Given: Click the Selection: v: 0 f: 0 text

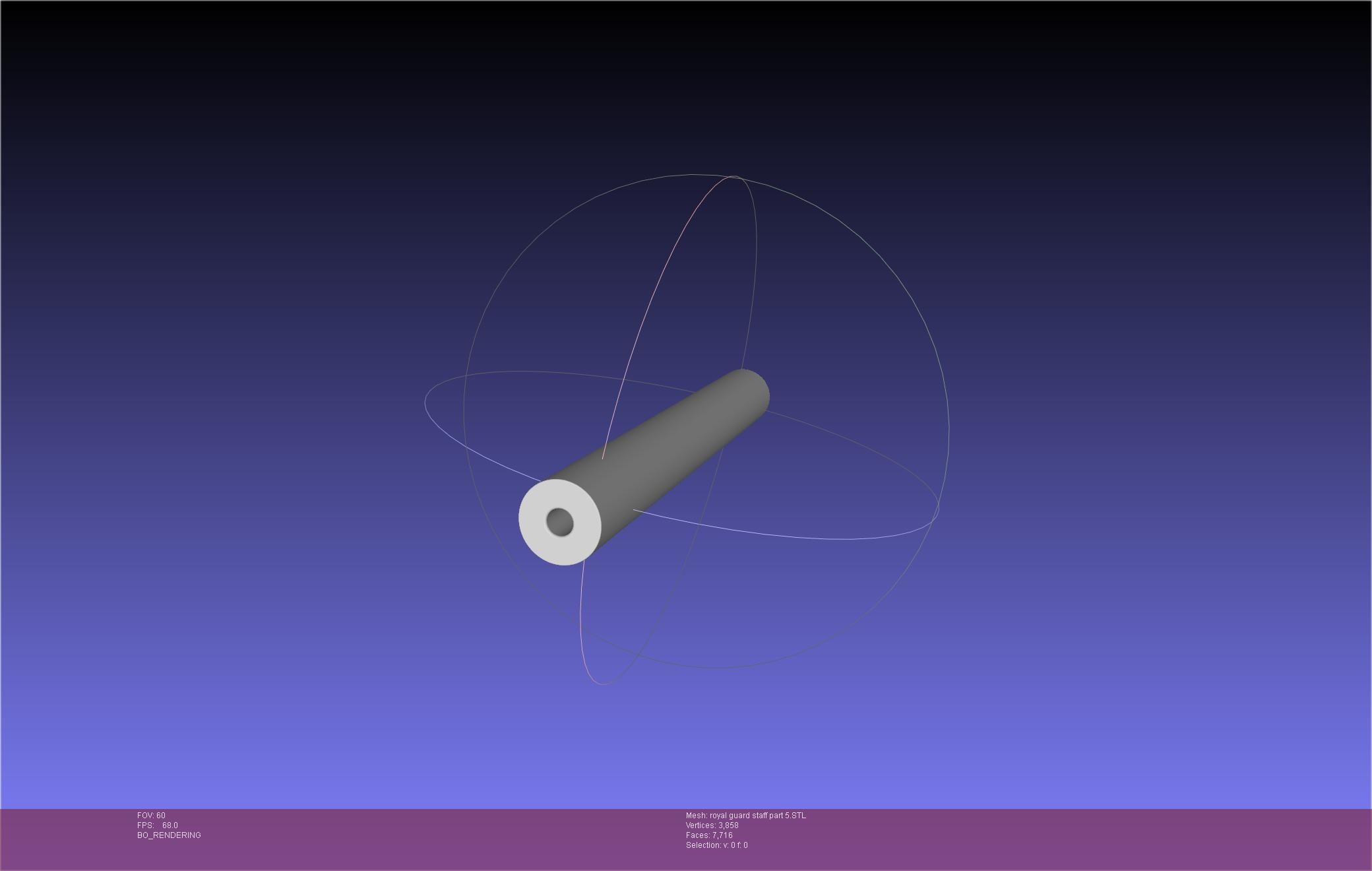Looking at the screenshot, I should click(716, 845).
